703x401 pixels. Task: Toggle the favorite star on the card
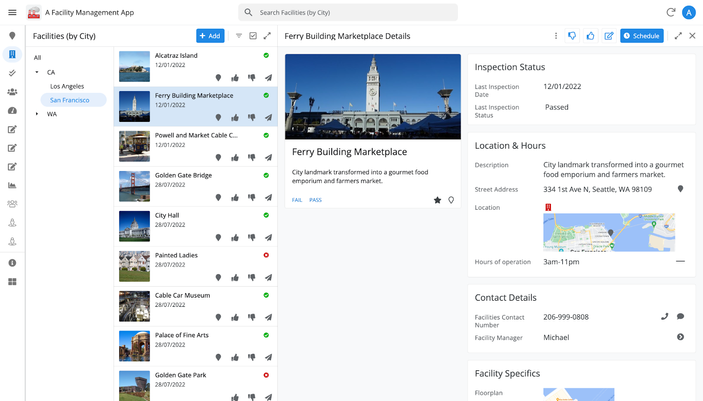(437, 200)
